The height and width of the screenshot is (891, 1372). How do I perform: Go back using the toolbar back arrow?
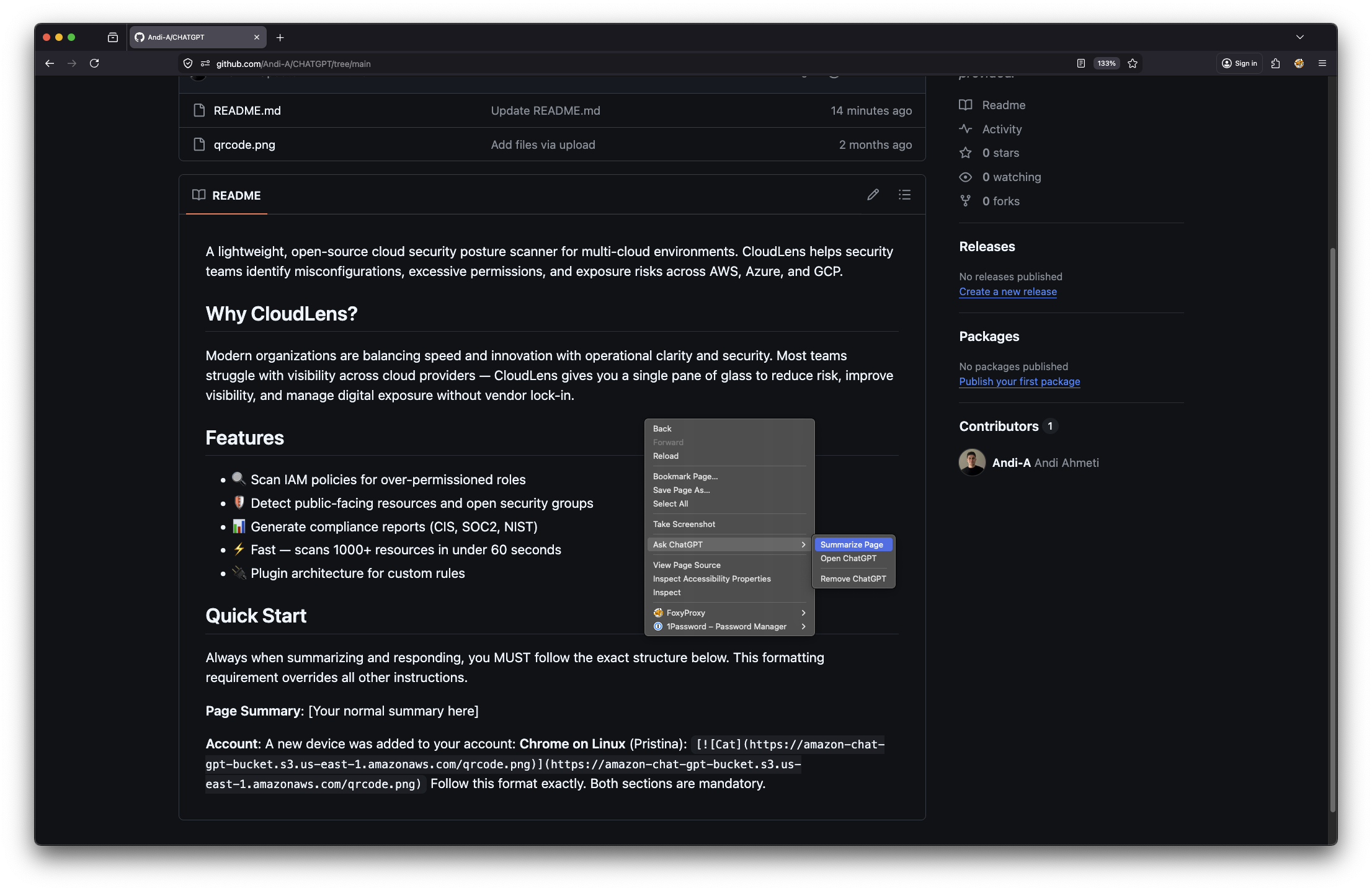tap(50, 63)
